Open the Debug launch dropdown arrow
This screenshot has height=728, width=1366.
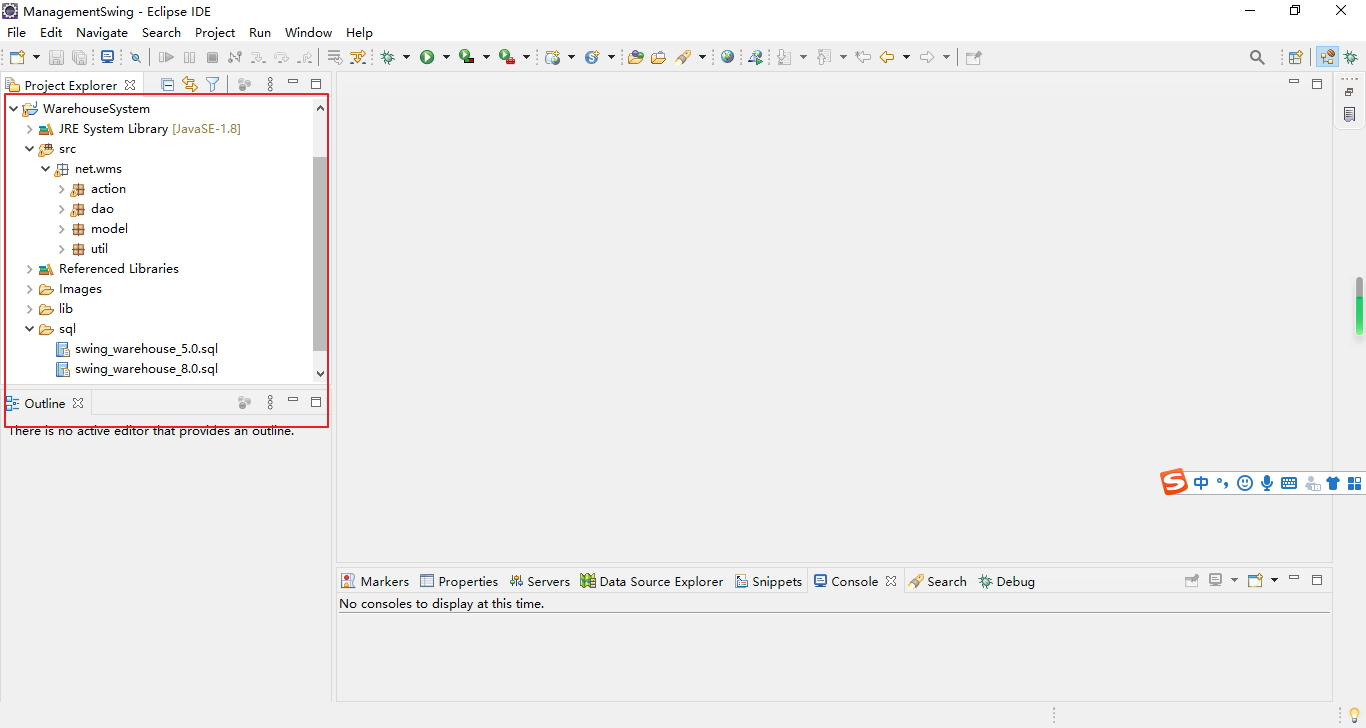coord(406,58)
